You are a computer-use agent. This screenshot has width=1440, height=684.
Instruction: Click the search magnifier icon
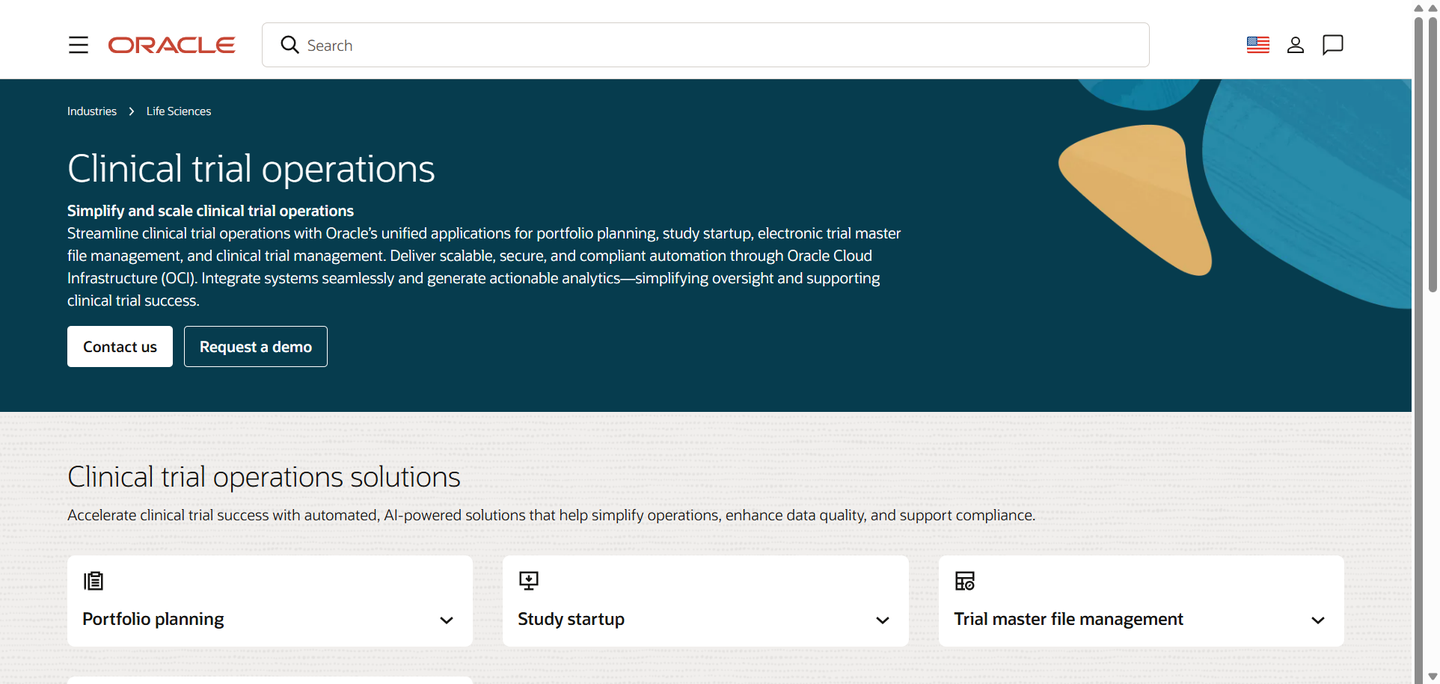coord(290,45)
